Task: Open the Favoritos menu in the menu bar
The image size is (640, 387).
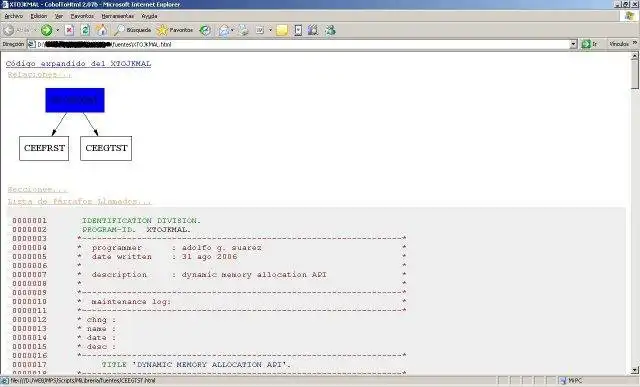Action: (x=82, y=16)
